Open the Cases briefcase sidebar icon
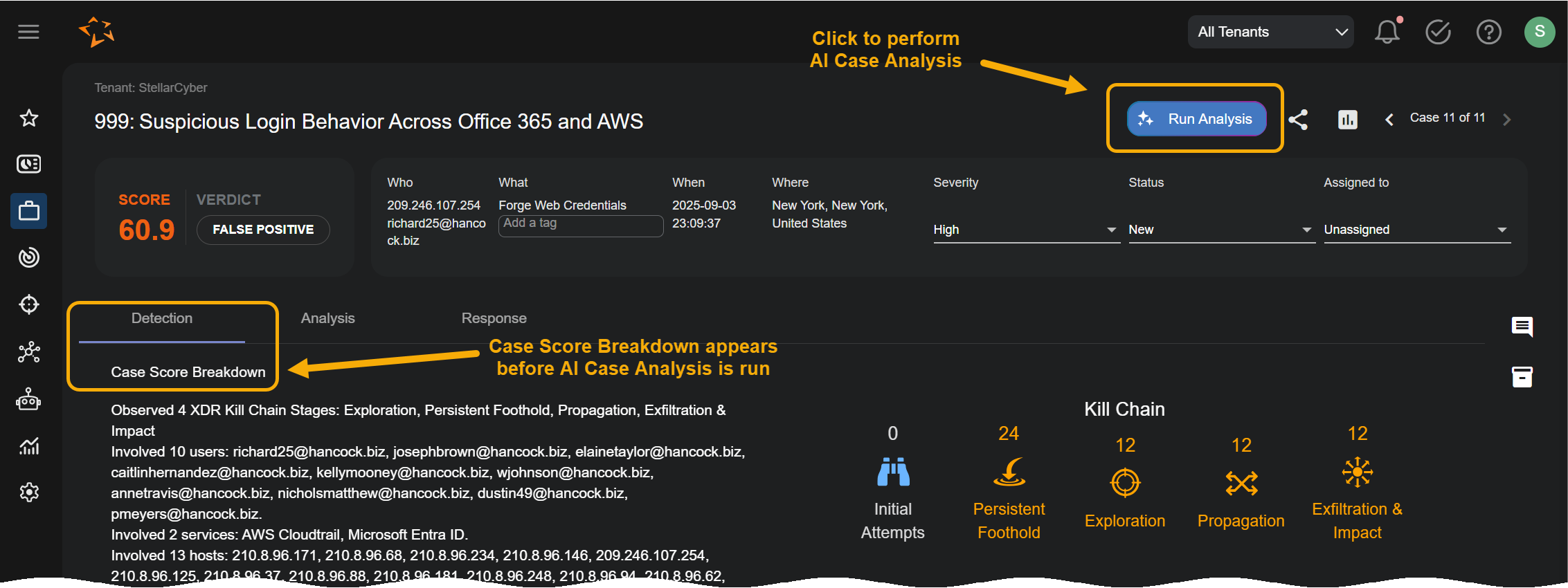The image size is (1568, 588). pyautogui.click(x=28, y=211)
